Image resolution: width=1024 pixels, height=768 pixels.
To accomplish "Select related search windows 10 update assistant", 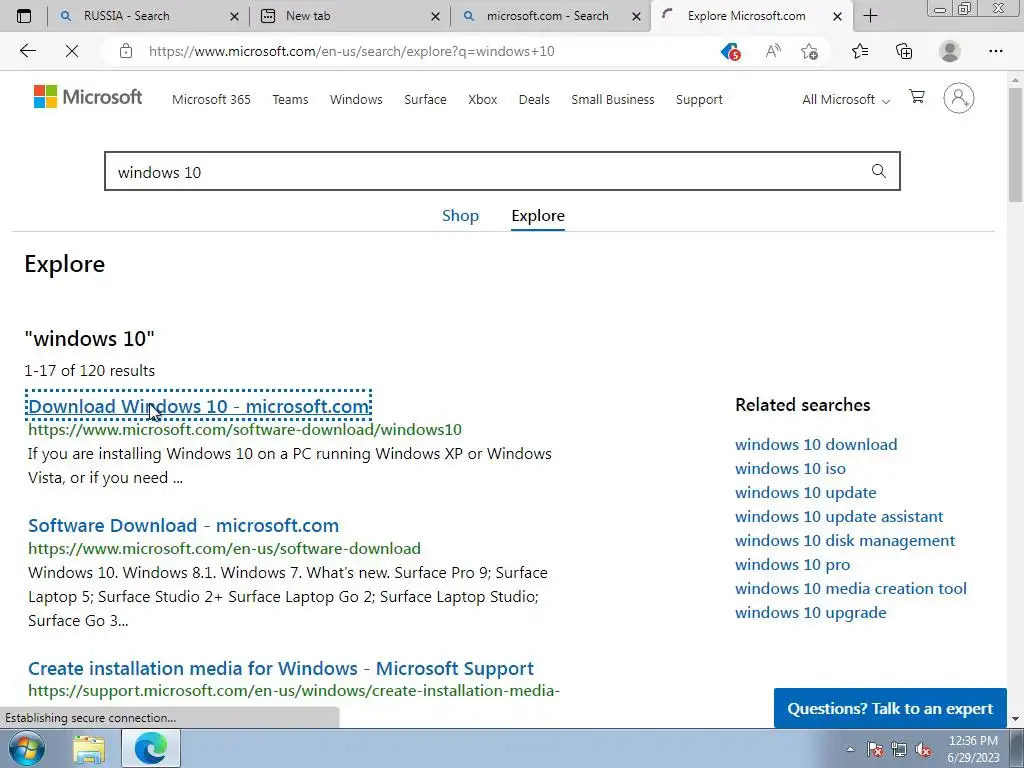I will [x=839, y=517].
